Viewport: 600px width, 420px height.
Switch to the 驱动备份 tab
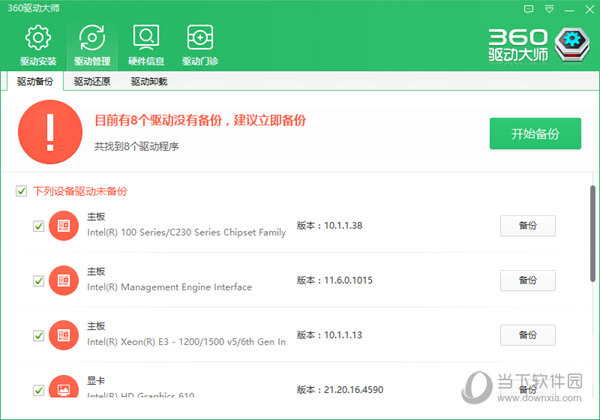coord(35,81)
